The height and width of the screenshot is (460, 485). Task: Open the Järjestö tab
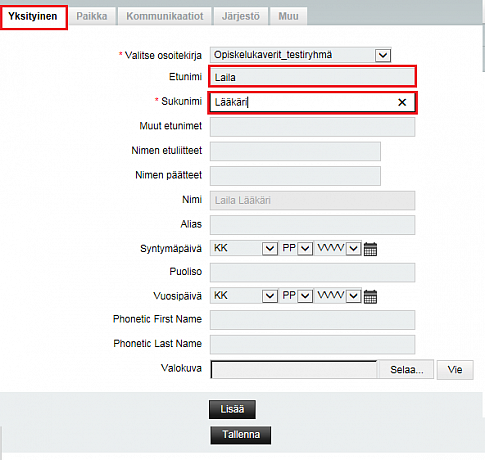(241, 16)
